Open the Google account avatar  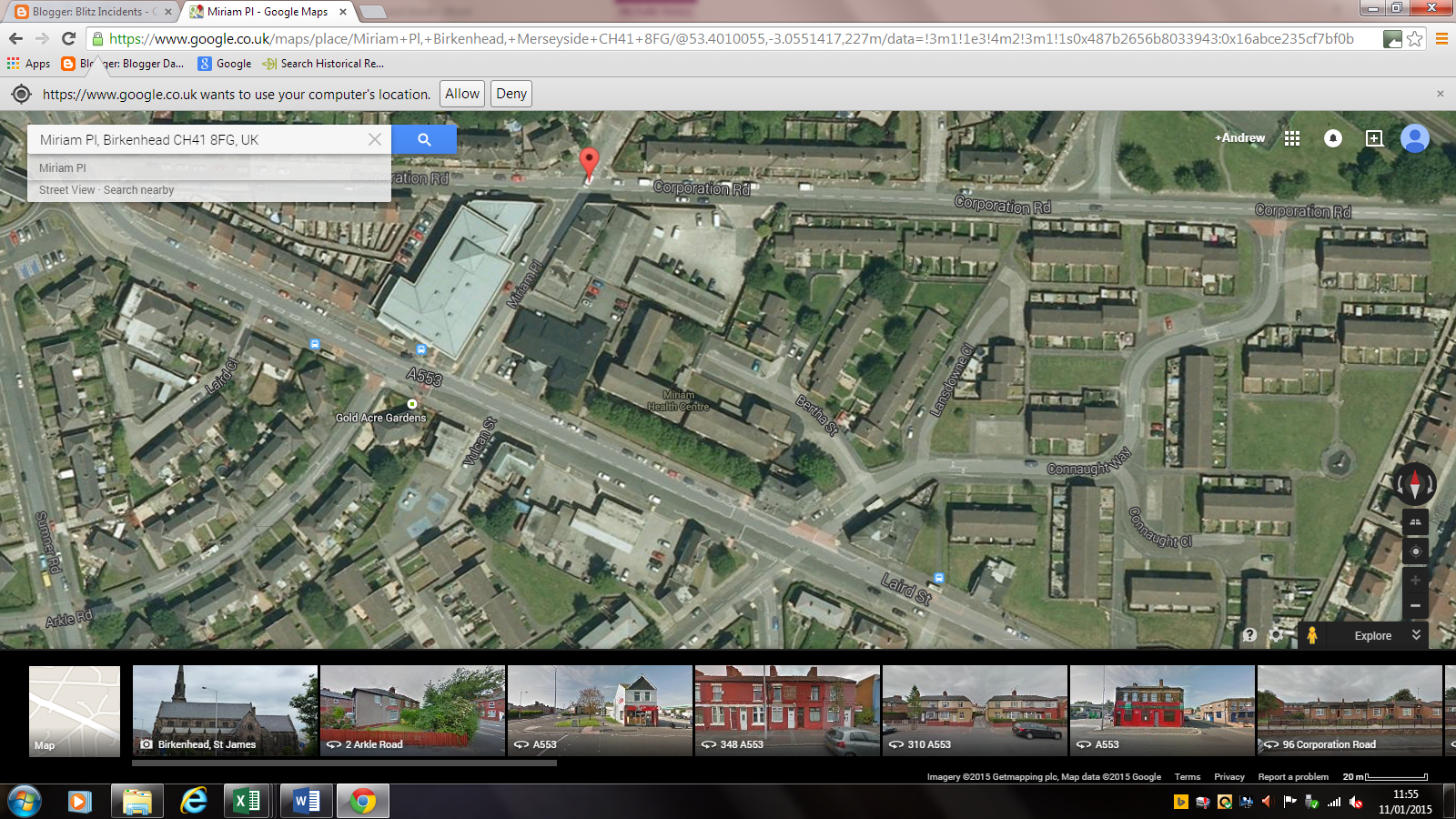coord(1415,138)
